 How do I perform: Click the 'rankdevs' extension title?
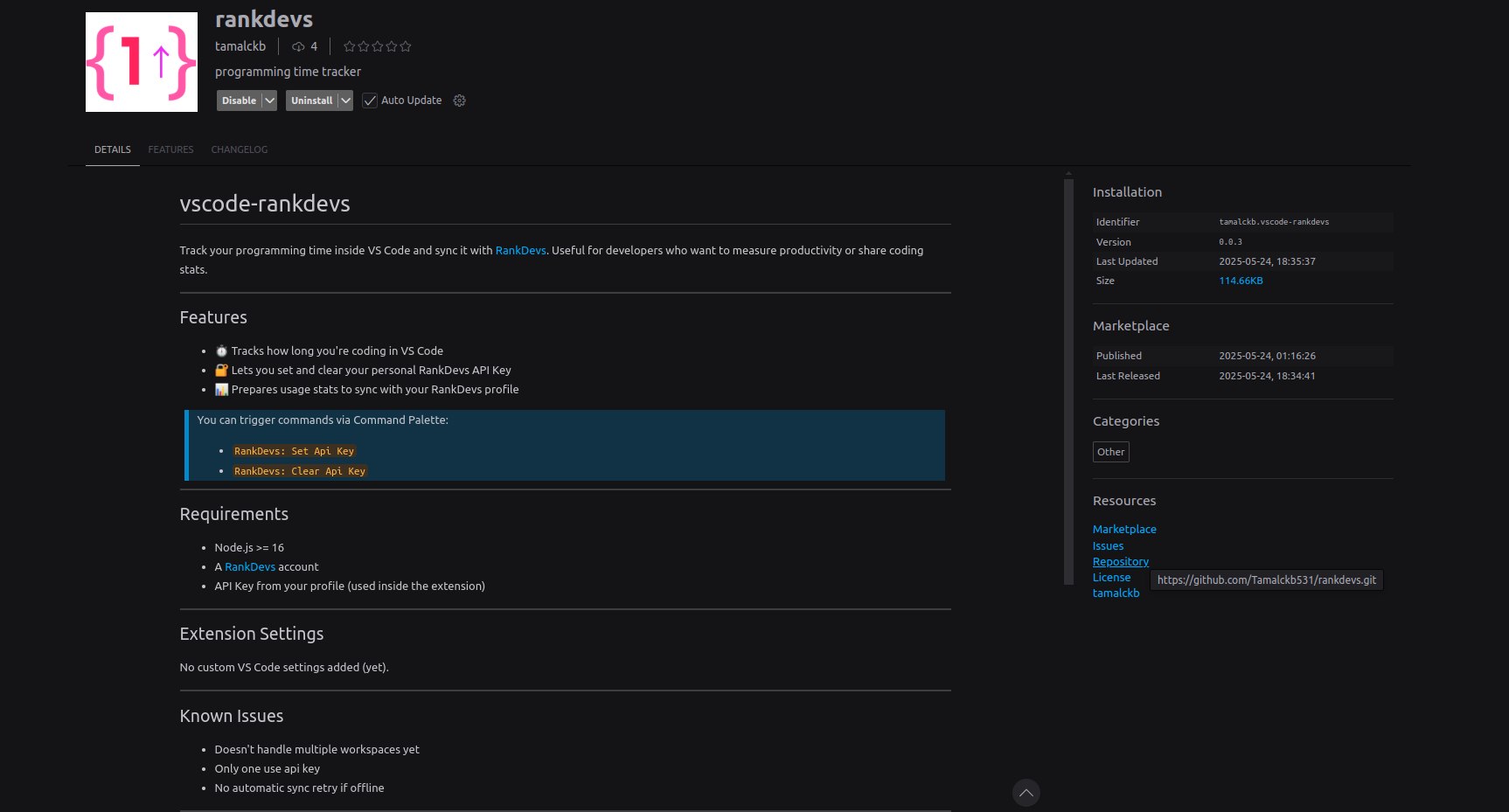pos(264,19)
